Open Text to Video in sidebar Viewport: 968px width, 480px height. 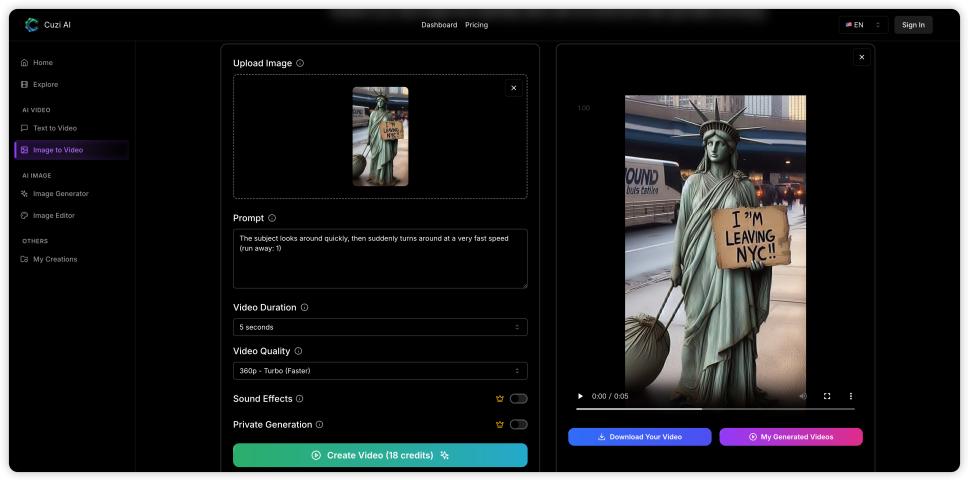tap(54, 128)
